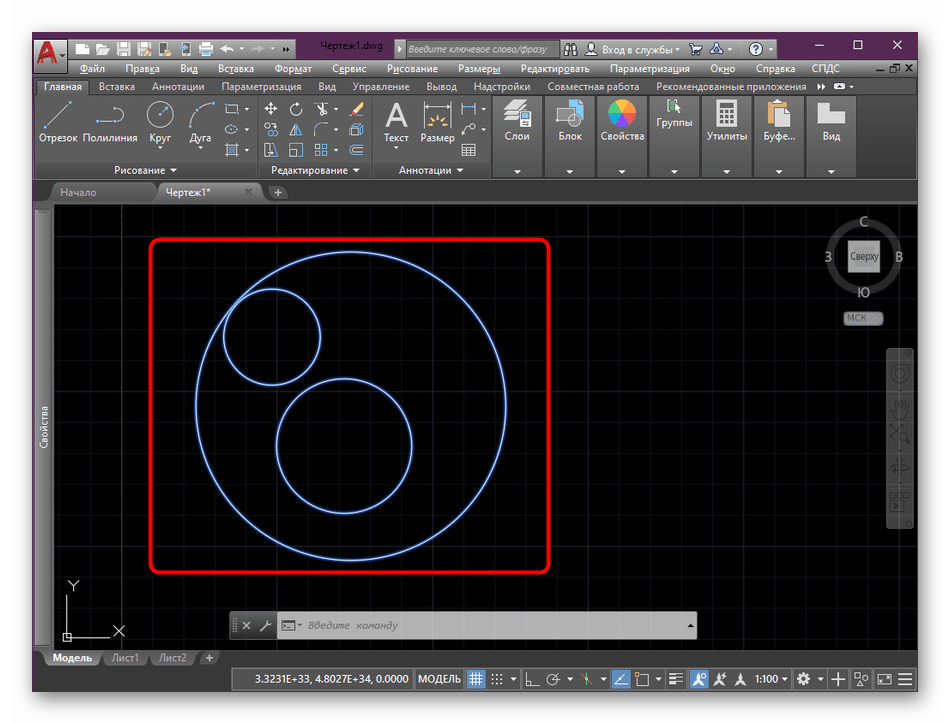The image size is (950, 724).
Task: Select the Круг circle tool
Action: pos(160,123)
